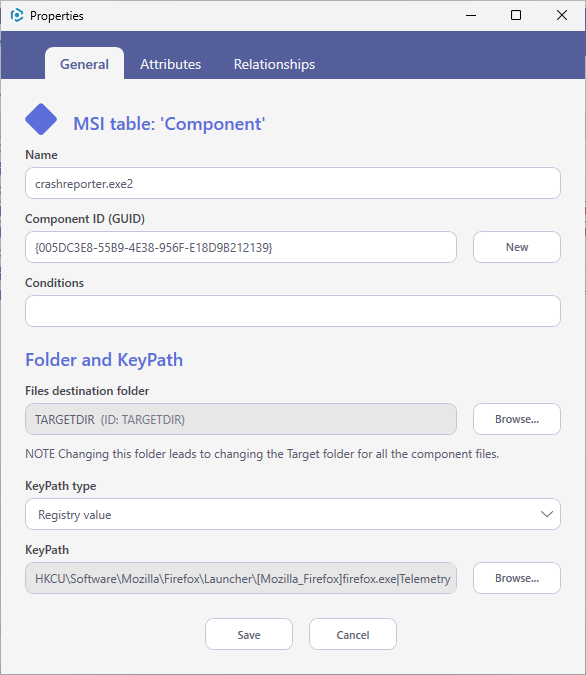Click the app logo icon in title bar
This screenshot has height=675, width=586.
coord(17,15)
